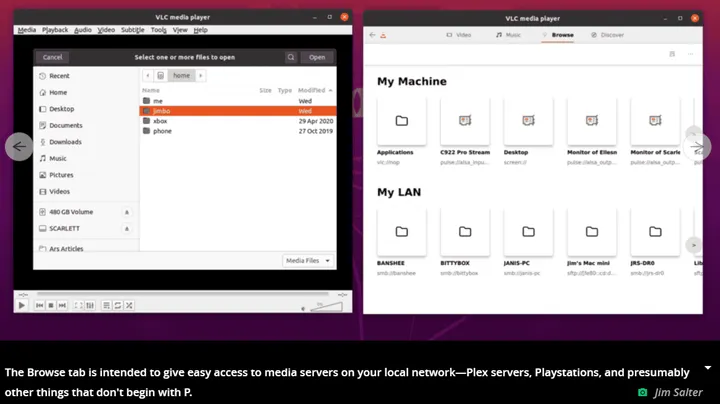This screenshot has width=720, height=404.
Task: Open the C922 Pro Stream device tile
Action: coord(465,121)
